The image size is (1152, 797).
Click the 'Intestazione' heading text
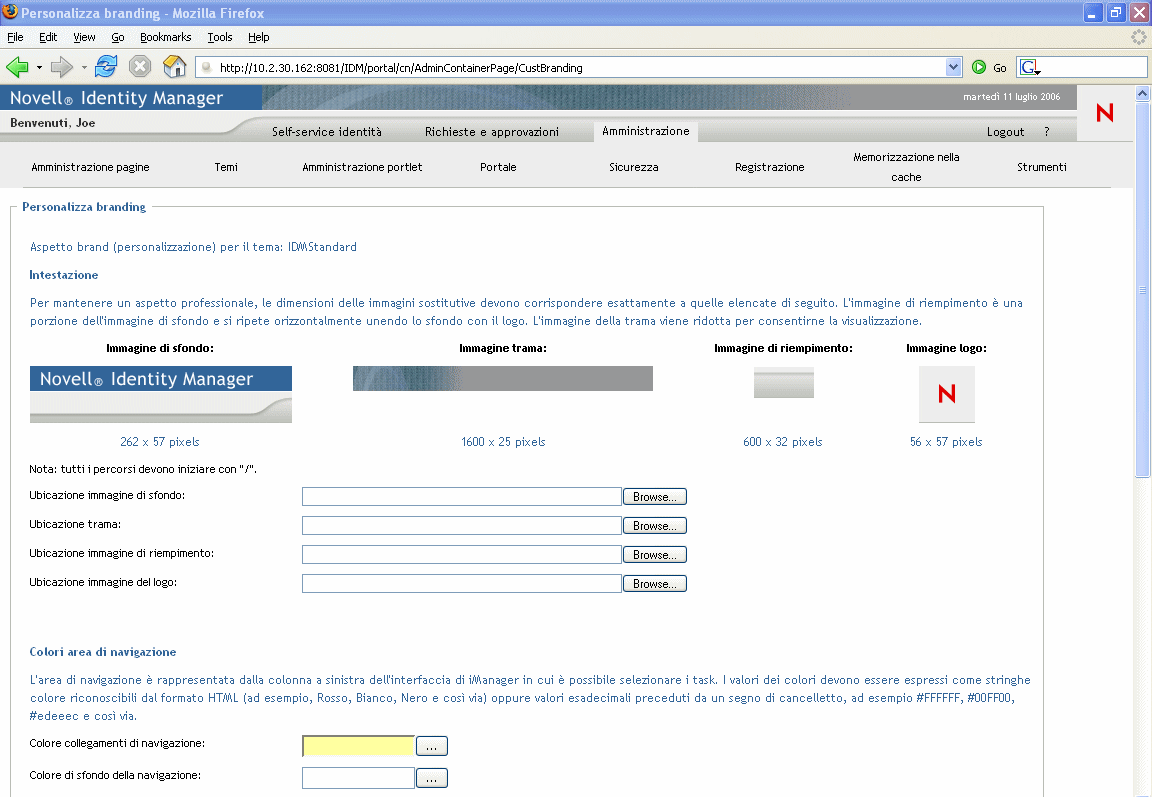coord(63,275)
